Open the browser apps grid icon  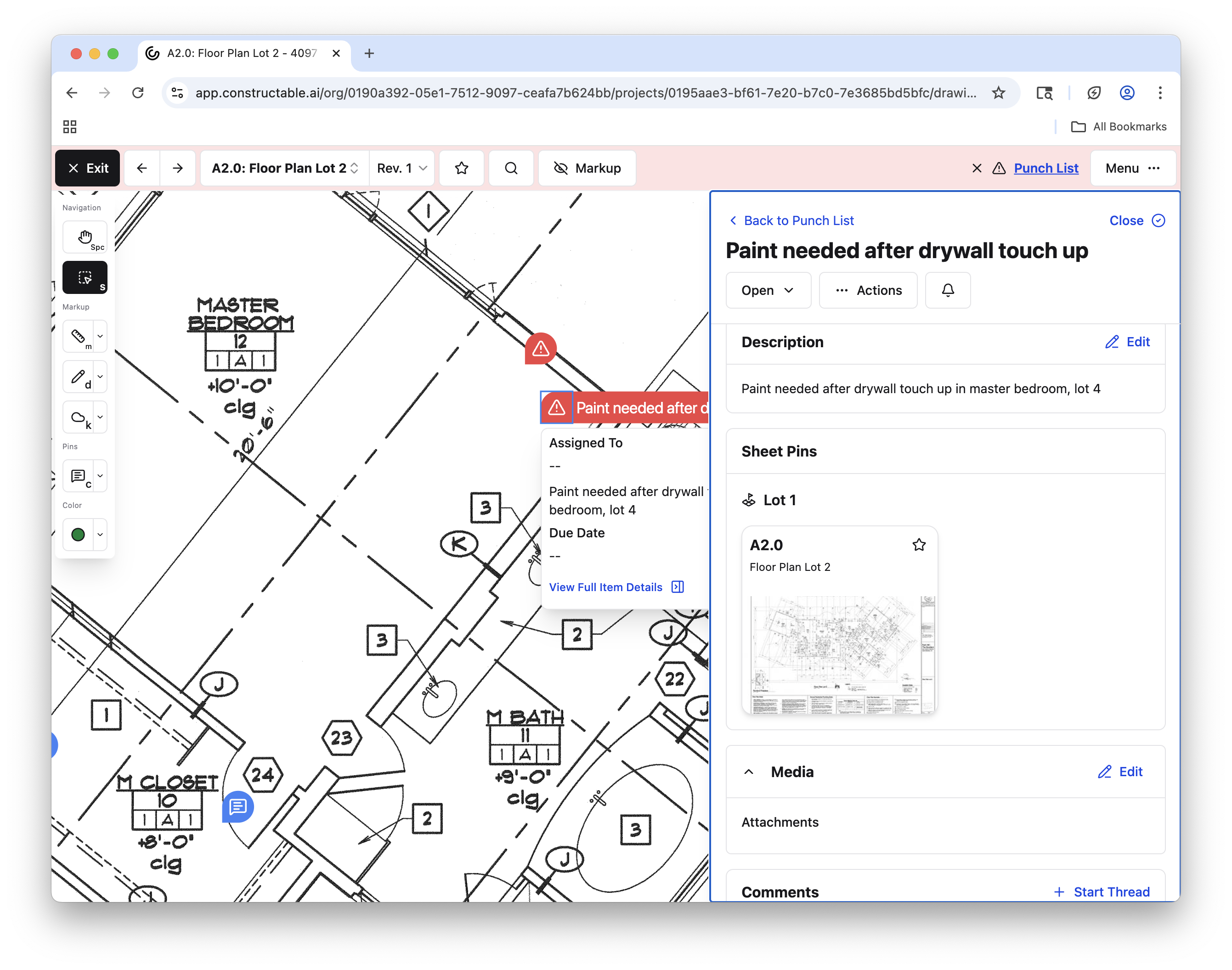(x=69, y=127)
